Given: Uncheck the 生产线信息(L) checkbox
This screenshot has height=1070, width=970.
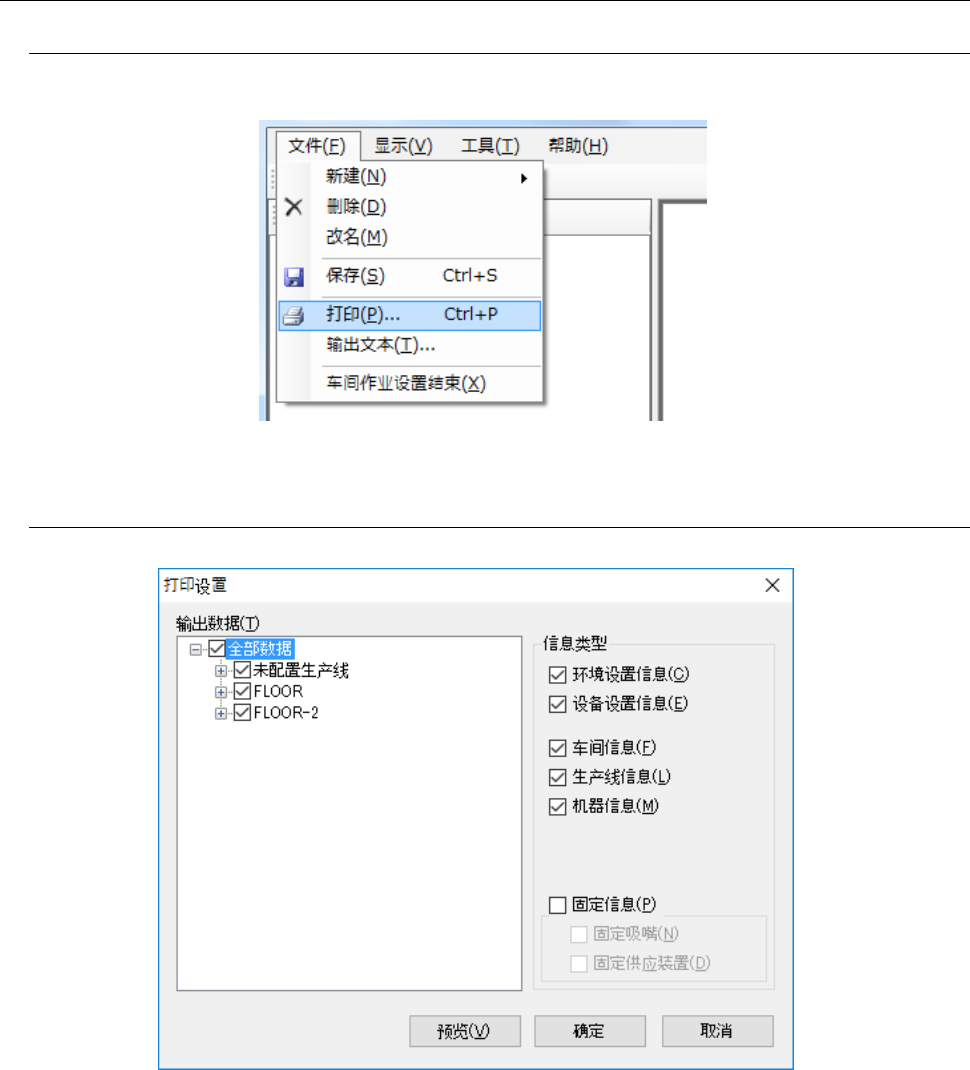Looking at the screenshot, I should [x=558, y=777].
